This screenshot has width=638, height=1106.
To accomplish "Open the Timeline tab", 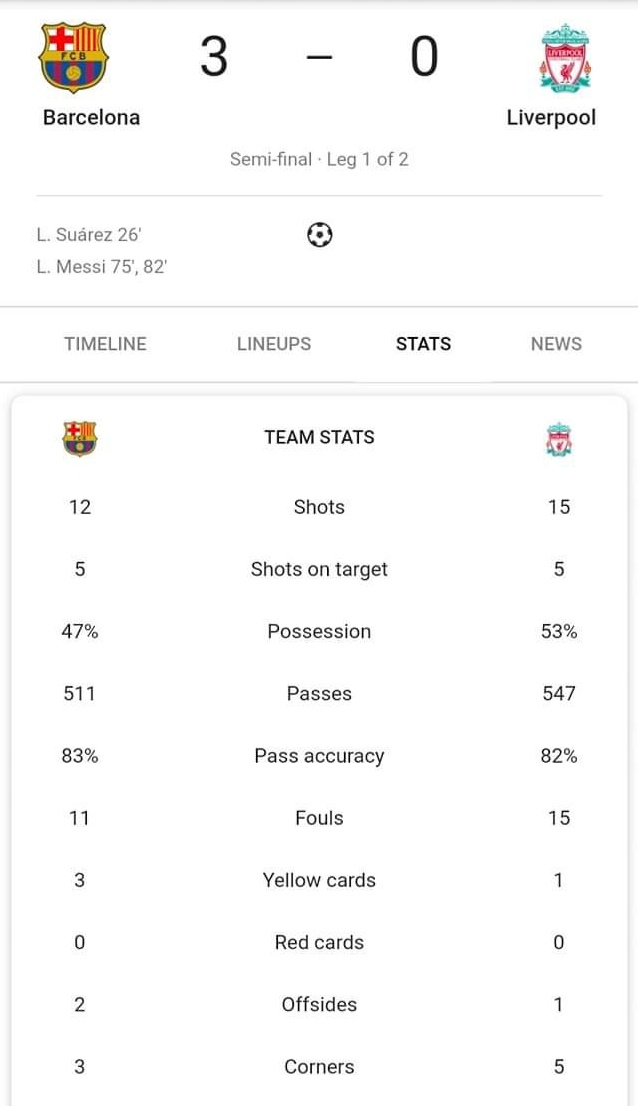I will click(105, 344).
